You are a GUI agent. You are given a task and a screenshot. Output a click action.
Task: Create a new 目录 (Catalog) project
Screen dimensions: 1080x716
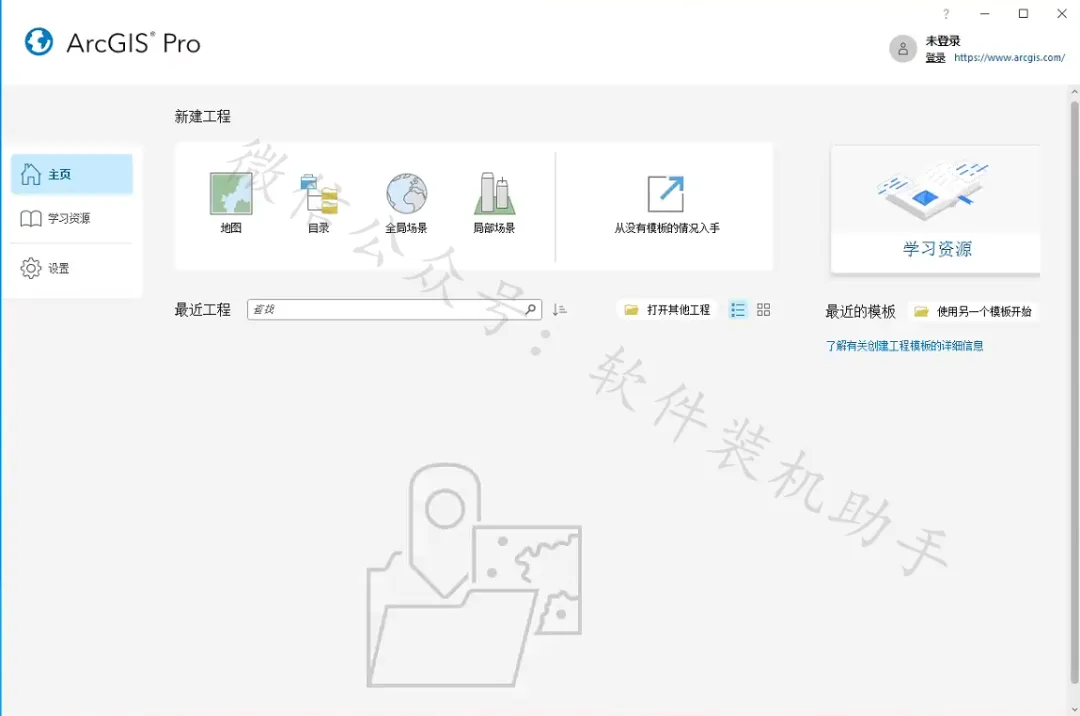tap(318, 202)
